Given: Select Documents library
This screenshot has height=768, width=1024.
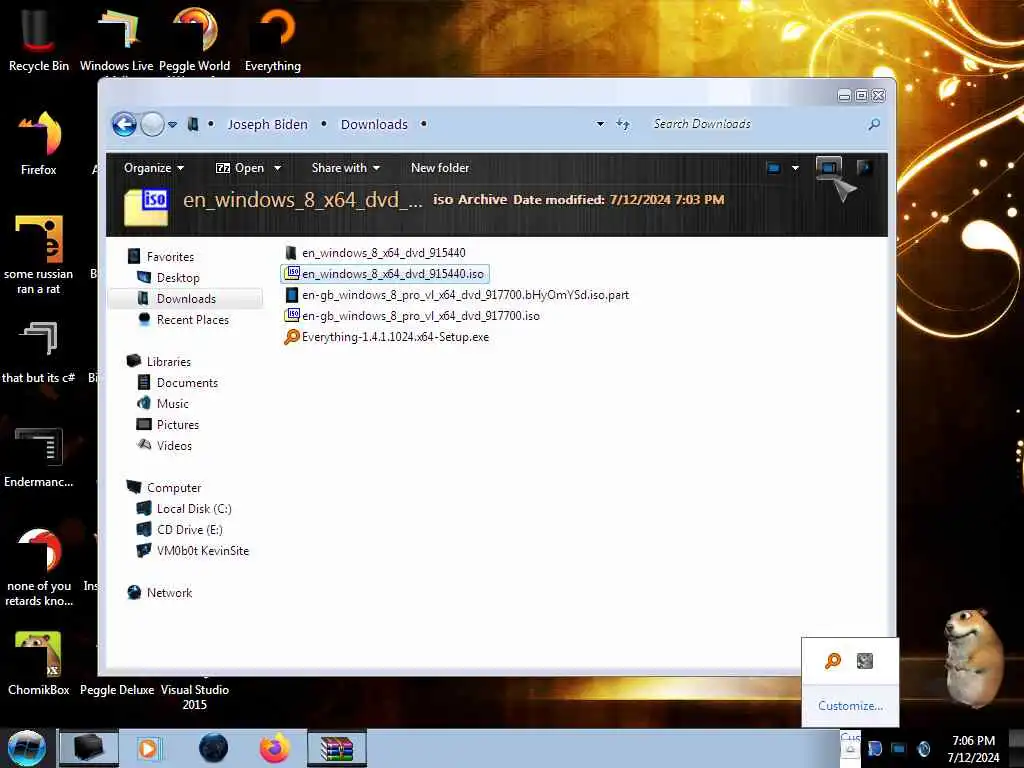Looking at the screenshot, I should pyautogui.click(x=187, y=383).
